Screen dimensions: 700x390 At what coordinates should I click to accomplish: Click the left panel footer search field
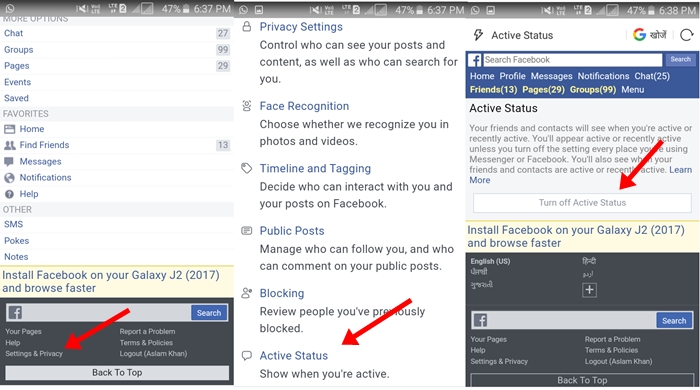107,313
